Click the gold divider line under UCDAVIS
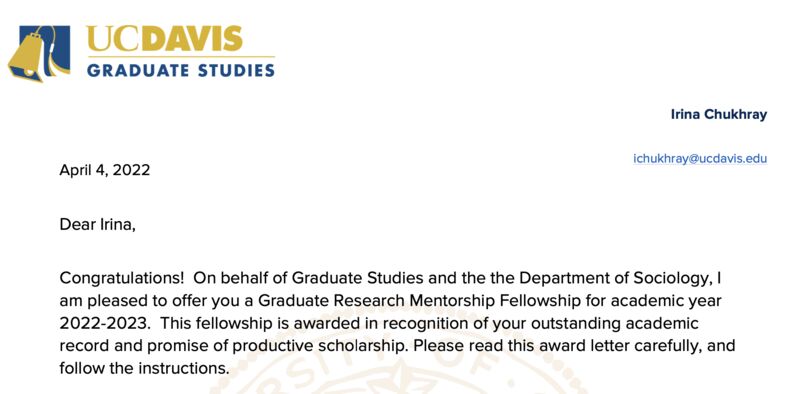The width and height of the screenshot is (800, 394). pos(181,56)
